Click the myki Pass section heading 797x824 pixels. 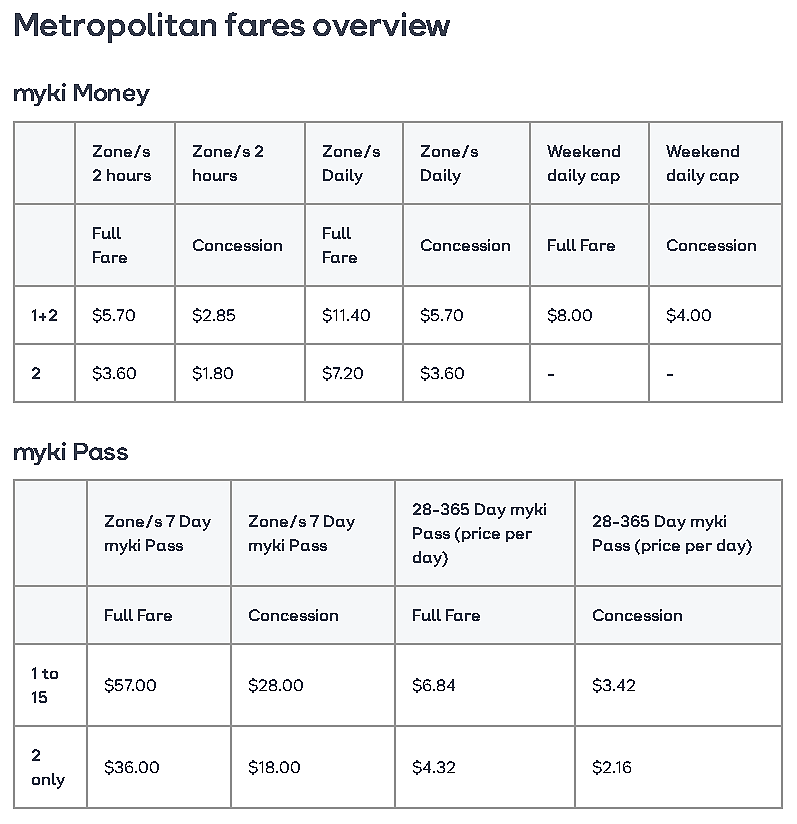point(70,452)
